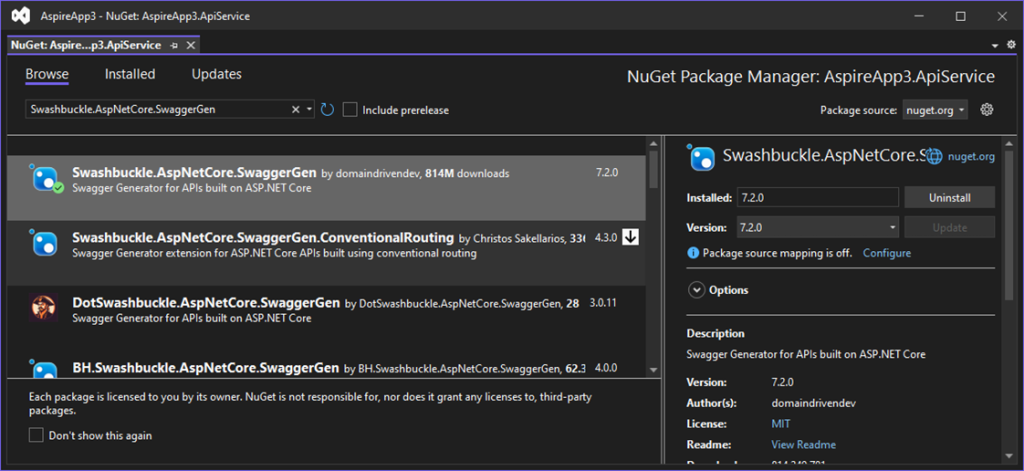Check Don't show this again box
This screenshot has height=471, width=1024.
pos(37,435)
